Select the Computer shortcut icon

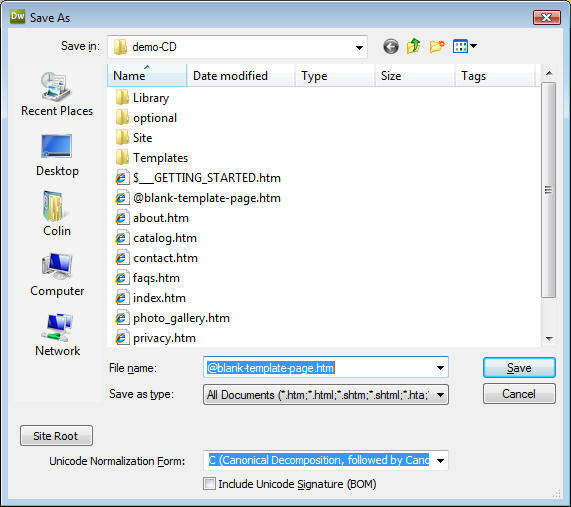coord(57,275)
